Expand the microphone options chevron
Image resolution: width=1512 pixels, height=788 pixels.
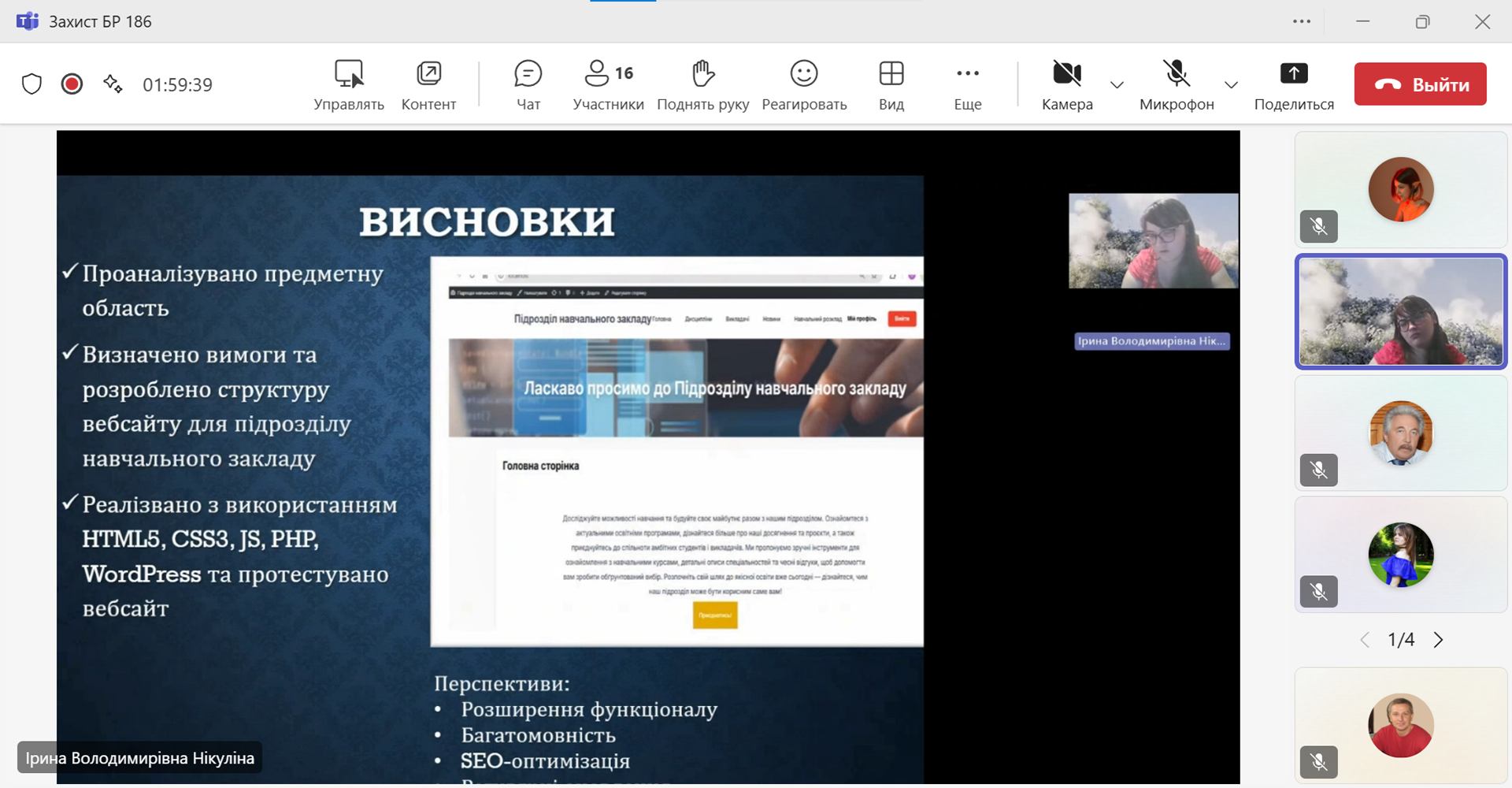(1231, 84)
